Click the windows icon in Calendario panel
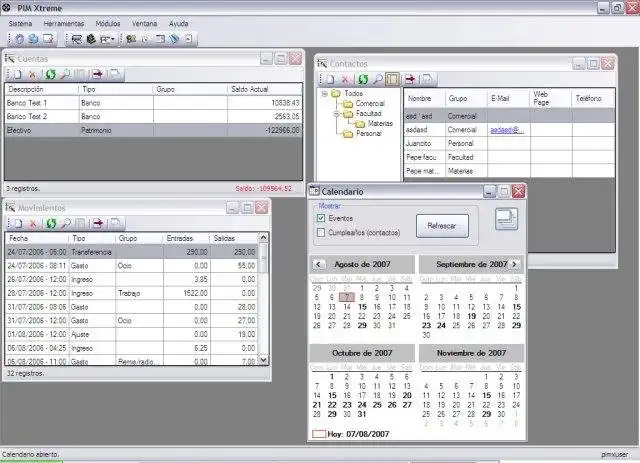The width and height of the screenshot is (640, 463). point(507,219)
